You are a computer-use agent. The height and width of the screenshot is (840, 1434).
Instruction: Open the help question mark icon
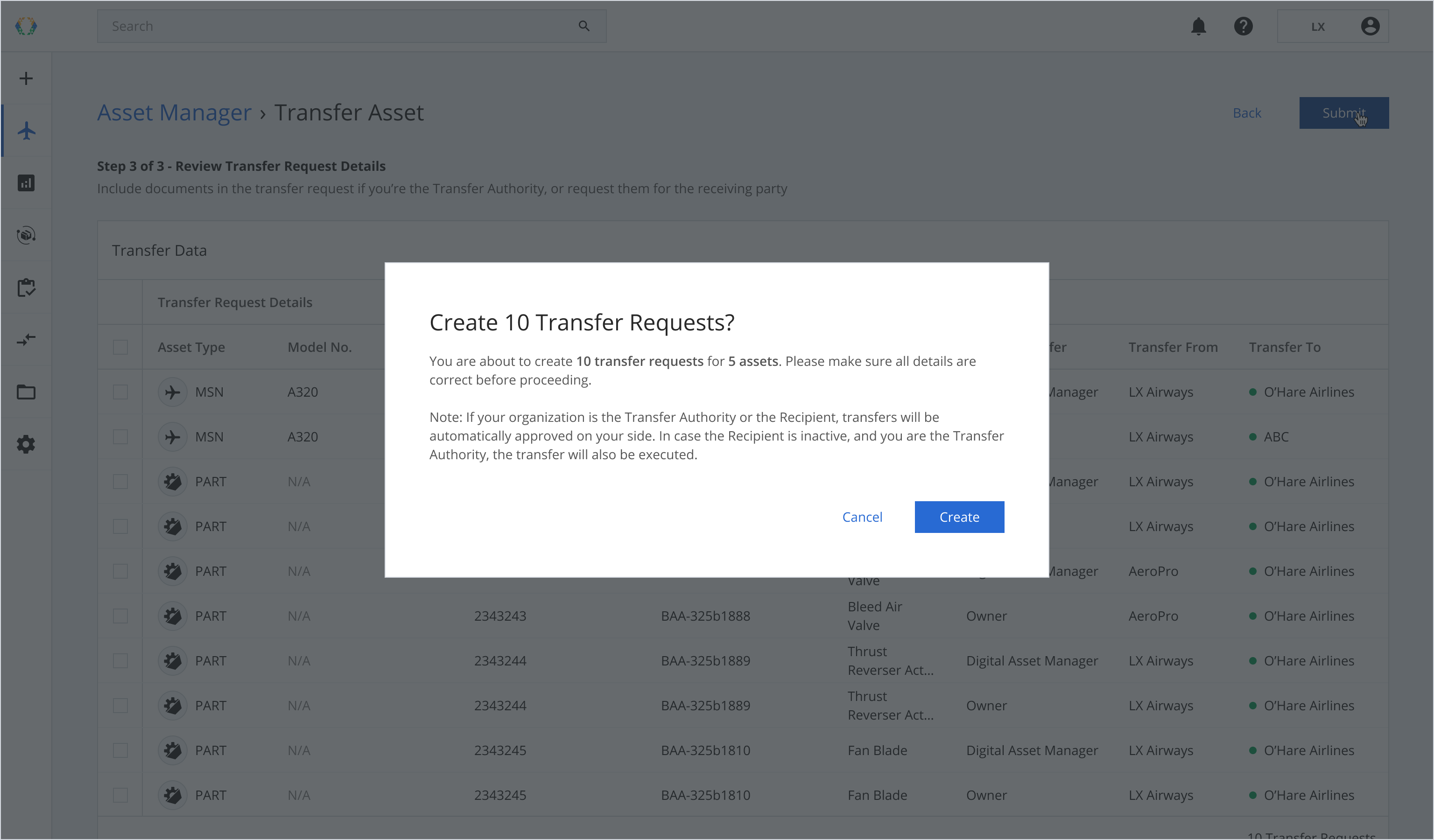pyautogui.click(x=1243, y=26)
